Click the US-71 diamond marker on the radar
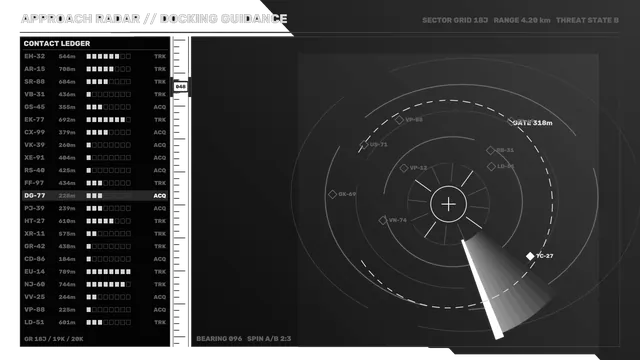This screenshot has width=640, height=360. pyautogui.click(x=364, y=144)
